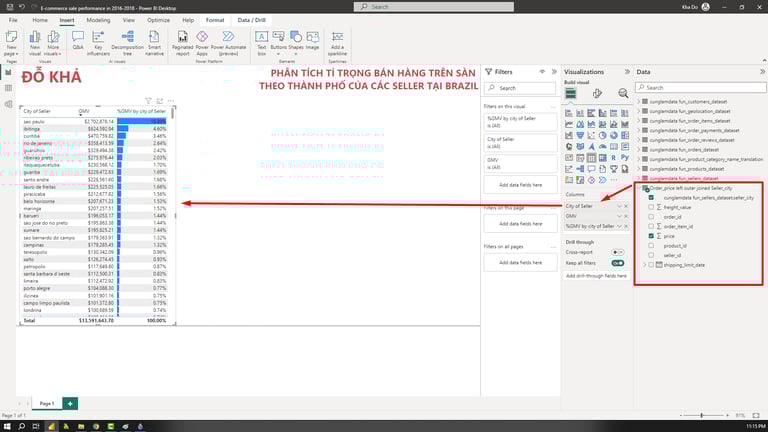Open More visuals gallery
The height and width of the screenshot is (432, 768).
[53, 43]
